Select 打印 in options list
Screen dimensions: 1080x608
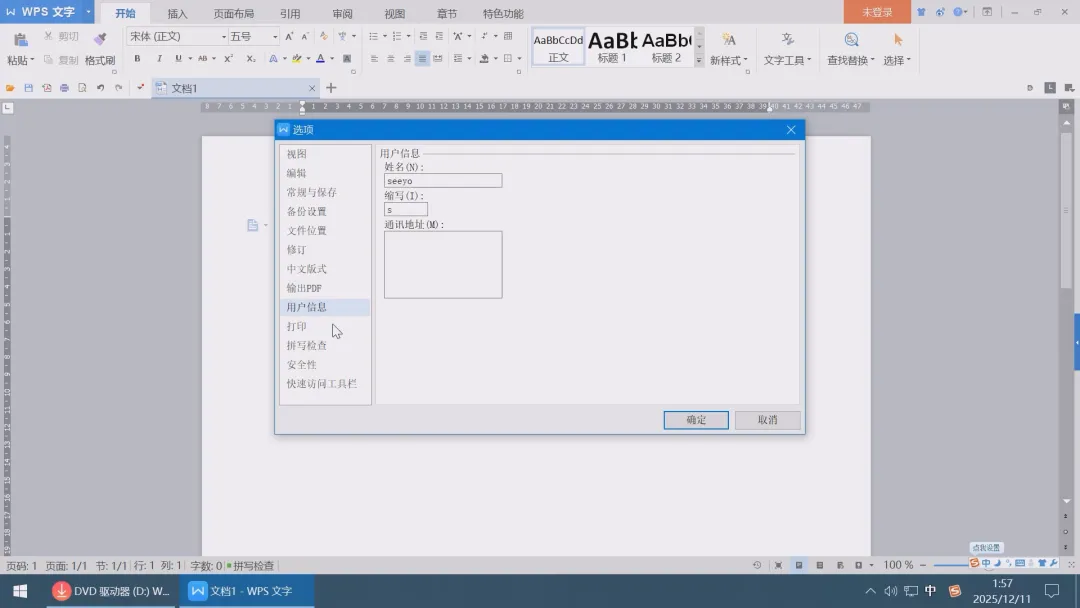click(x=325, y=326)
